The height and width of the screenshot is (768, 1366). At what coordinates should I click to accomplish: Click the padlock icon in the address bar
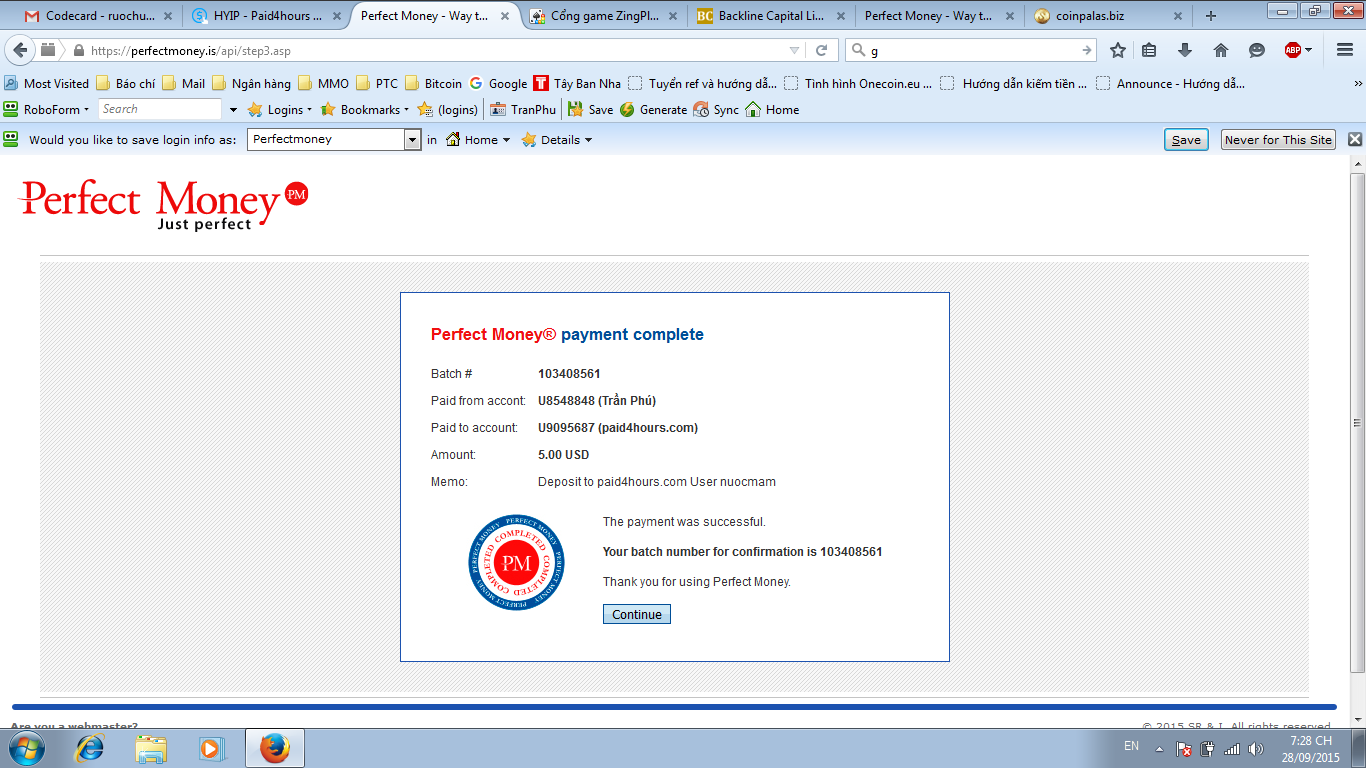pyautogui.click(x=78, y=51)
